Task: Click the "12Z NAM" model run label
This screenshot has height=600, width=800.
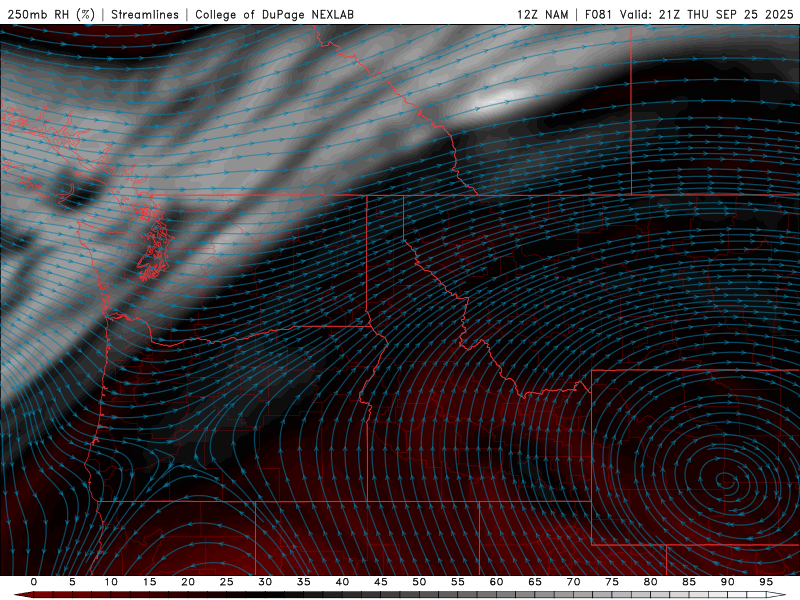Action: point(543,14)
